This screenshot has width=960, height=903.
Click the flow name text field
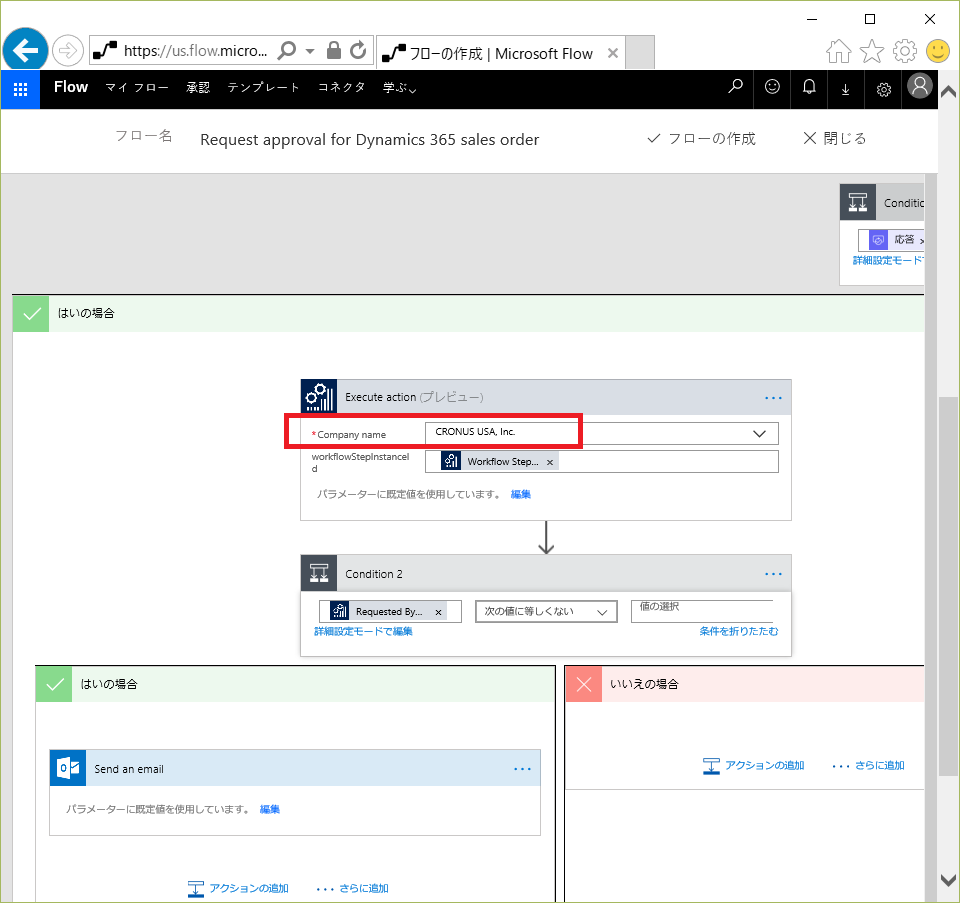pyautogui.click(x=369, y=140)
